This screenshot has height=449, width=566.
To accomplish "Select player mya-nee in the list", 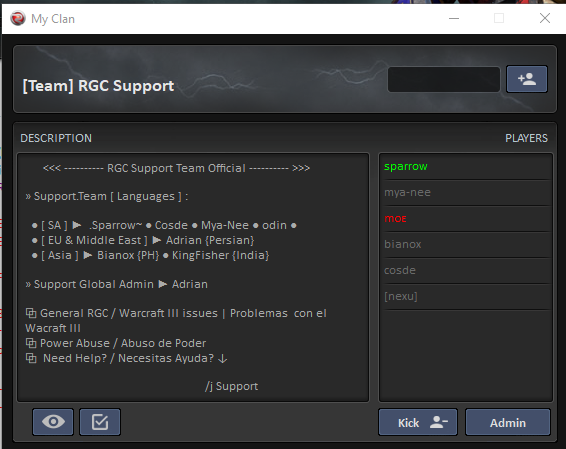I will click(467, 193).
